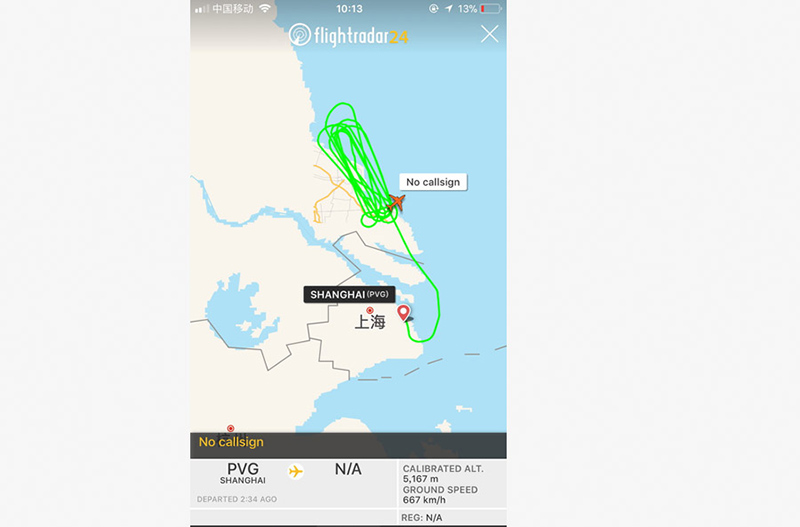Tap the cellular signal bars
This screenshot has height=527, width=800.
(x=202, y=9)
